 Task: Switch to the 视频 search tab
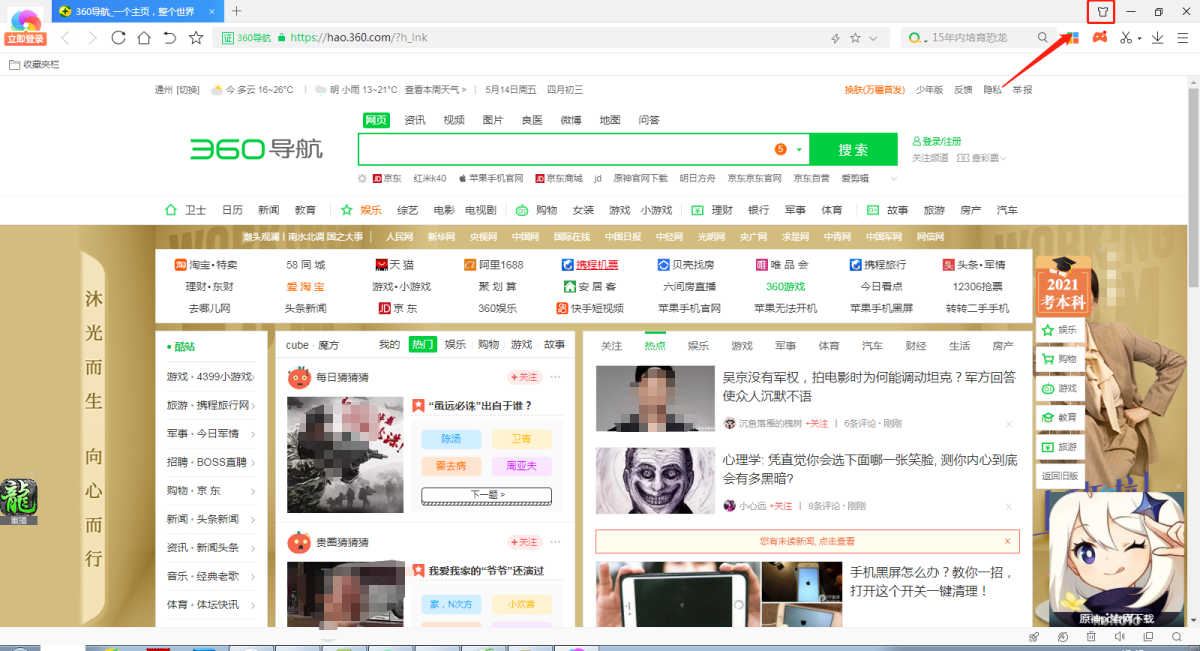click(454, 120)
